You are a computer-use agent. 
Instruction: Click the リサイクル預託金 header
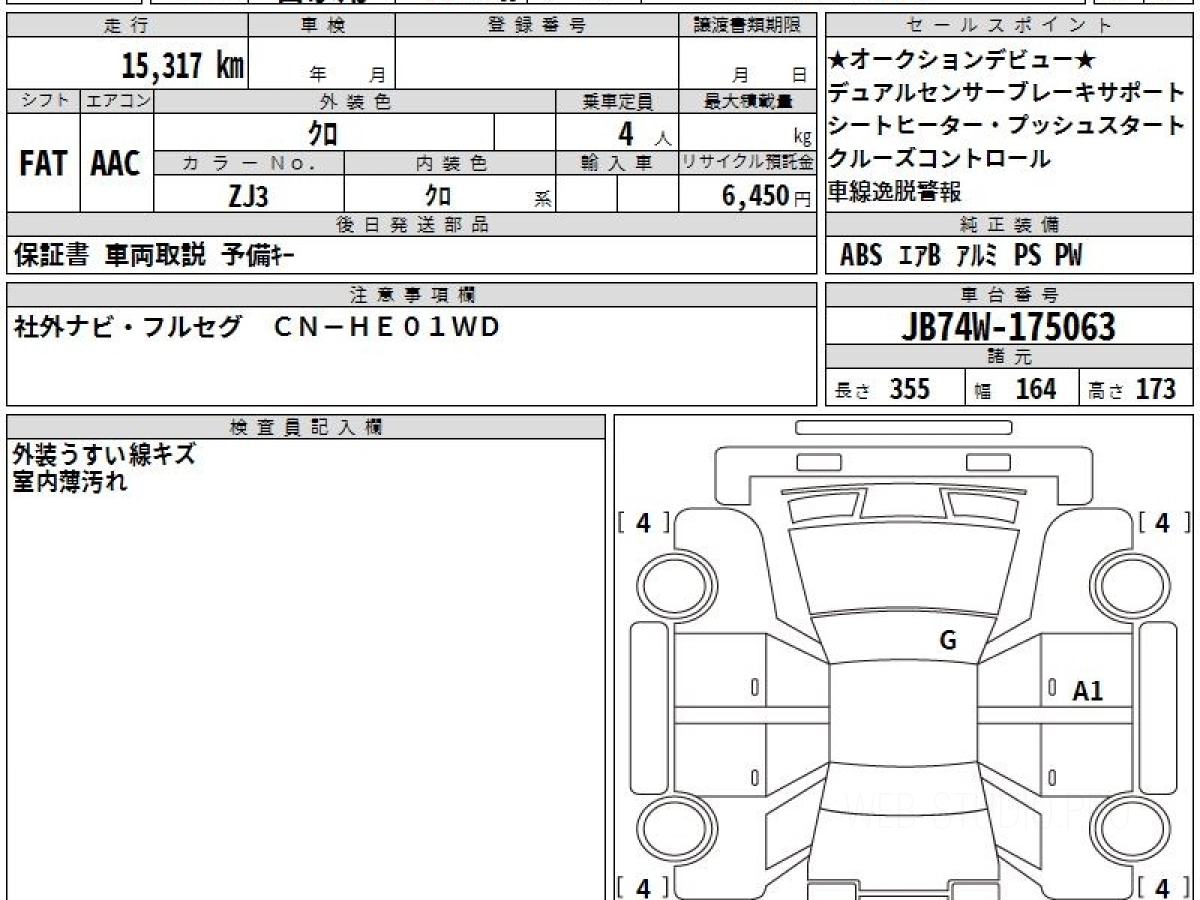pyautogui.click(x=747, y=163)
